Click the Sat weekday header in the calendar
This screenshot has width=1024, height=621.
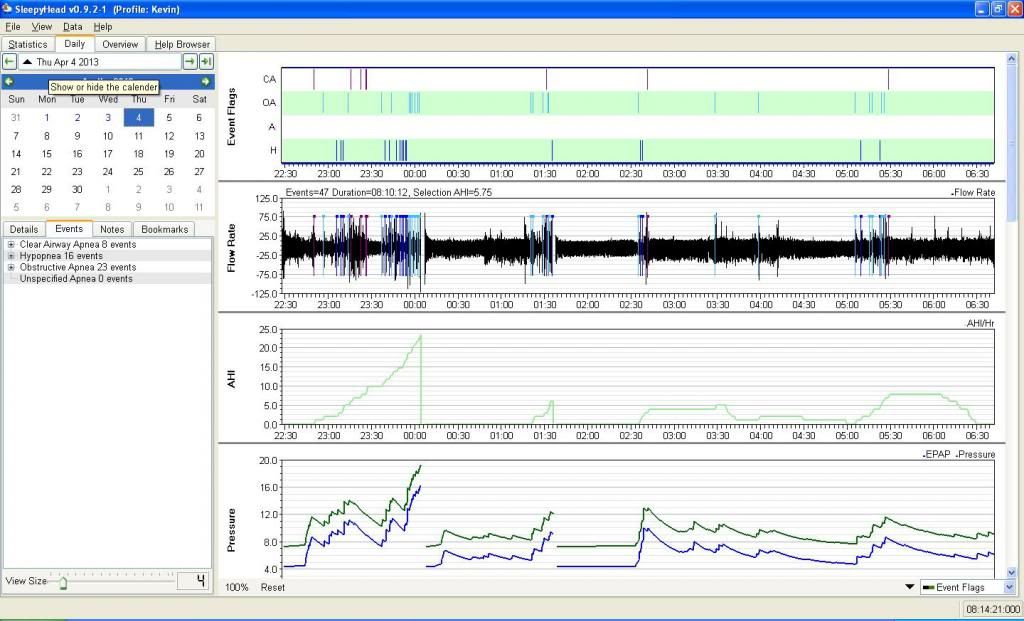point(200,99)
